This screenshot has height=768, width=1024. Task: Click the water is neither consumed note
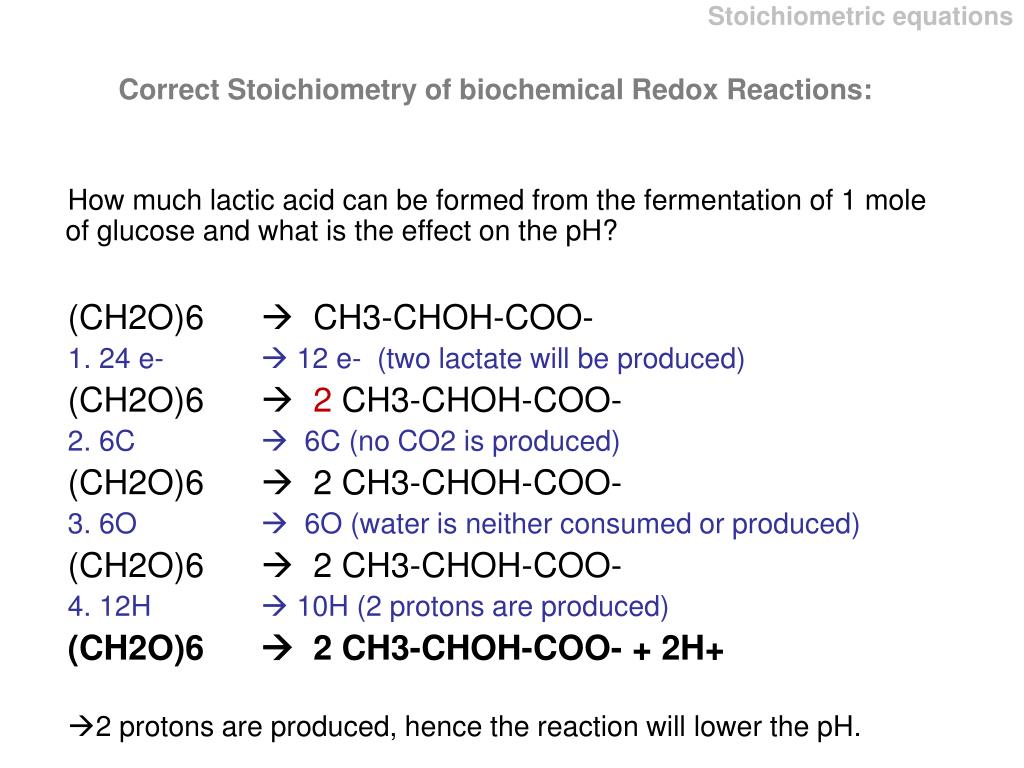pos(605,524)
